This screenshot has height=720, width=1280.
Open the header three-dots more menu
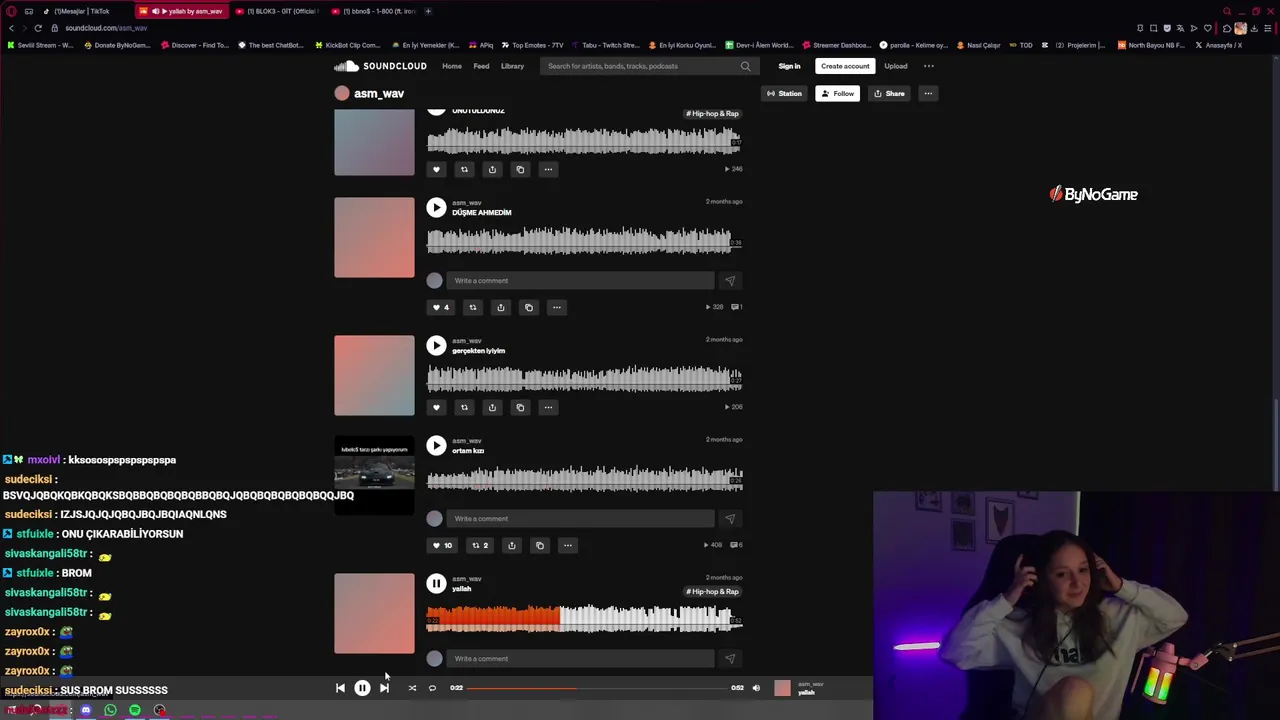[x=928, y=66]
